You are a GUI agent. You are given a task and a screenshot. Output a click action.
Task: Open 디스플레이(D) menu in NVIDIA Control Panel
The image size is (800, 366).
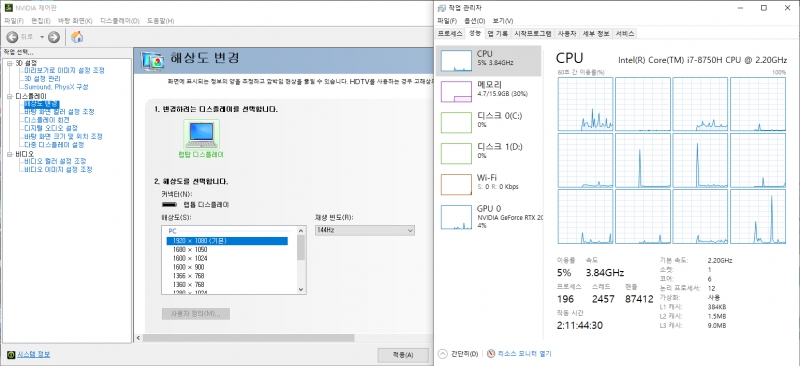tap(120, 21)
